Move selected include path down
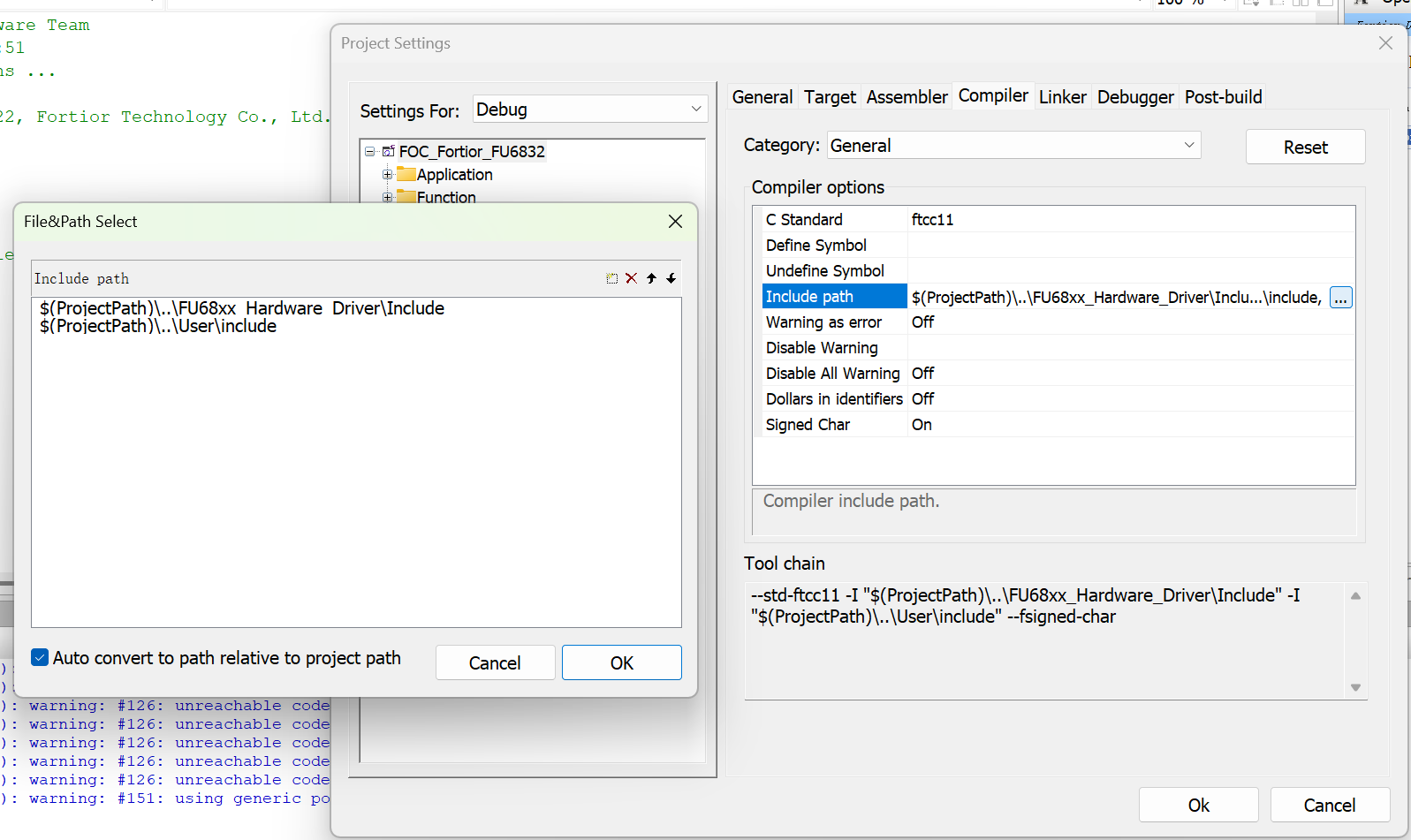1411x840 pixels. pos(671,278)
